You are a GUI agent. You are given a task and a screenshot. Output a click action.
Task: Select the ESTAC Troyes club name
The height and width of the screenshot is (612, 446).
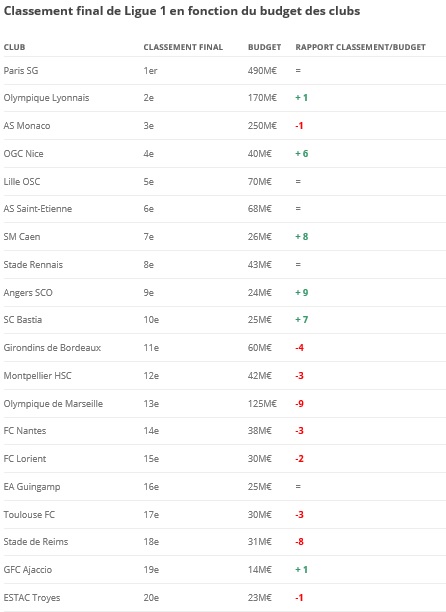click(32, 598)
